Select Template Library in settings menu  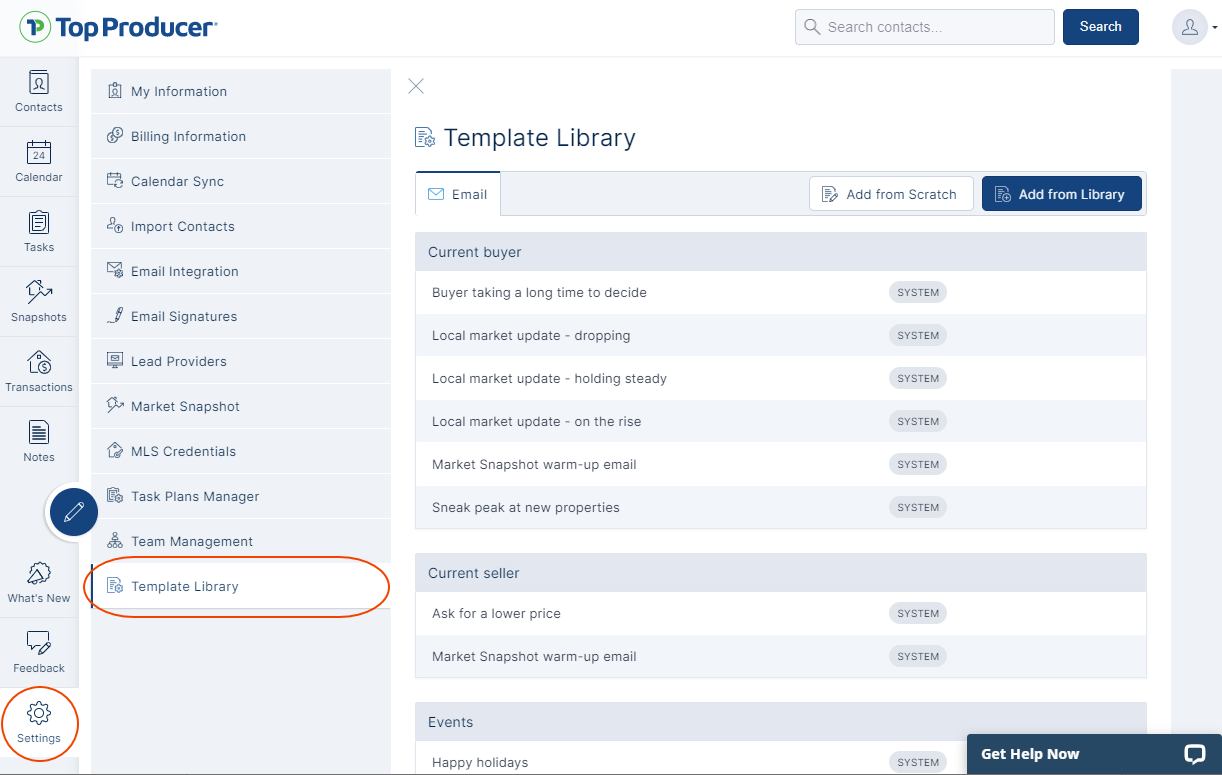241,586
